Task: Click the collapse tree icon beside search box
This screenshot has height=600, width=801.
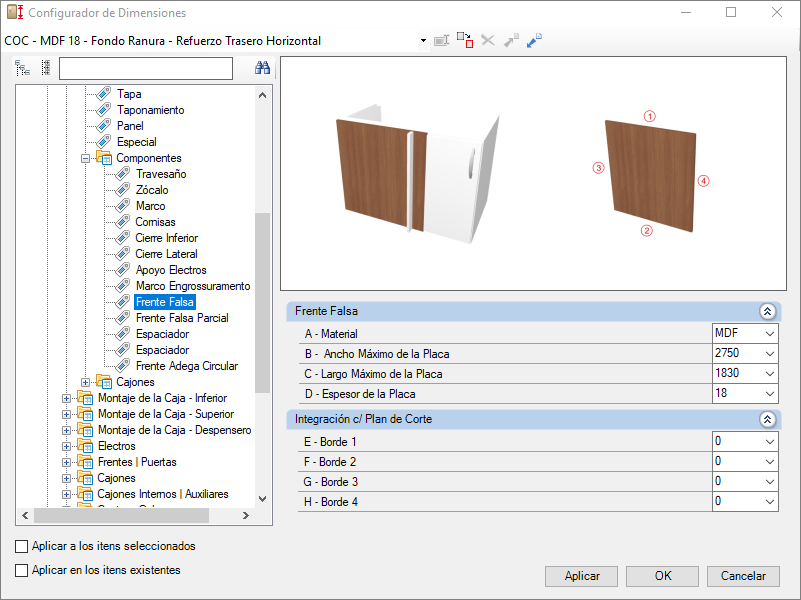Action: (46, 68)
